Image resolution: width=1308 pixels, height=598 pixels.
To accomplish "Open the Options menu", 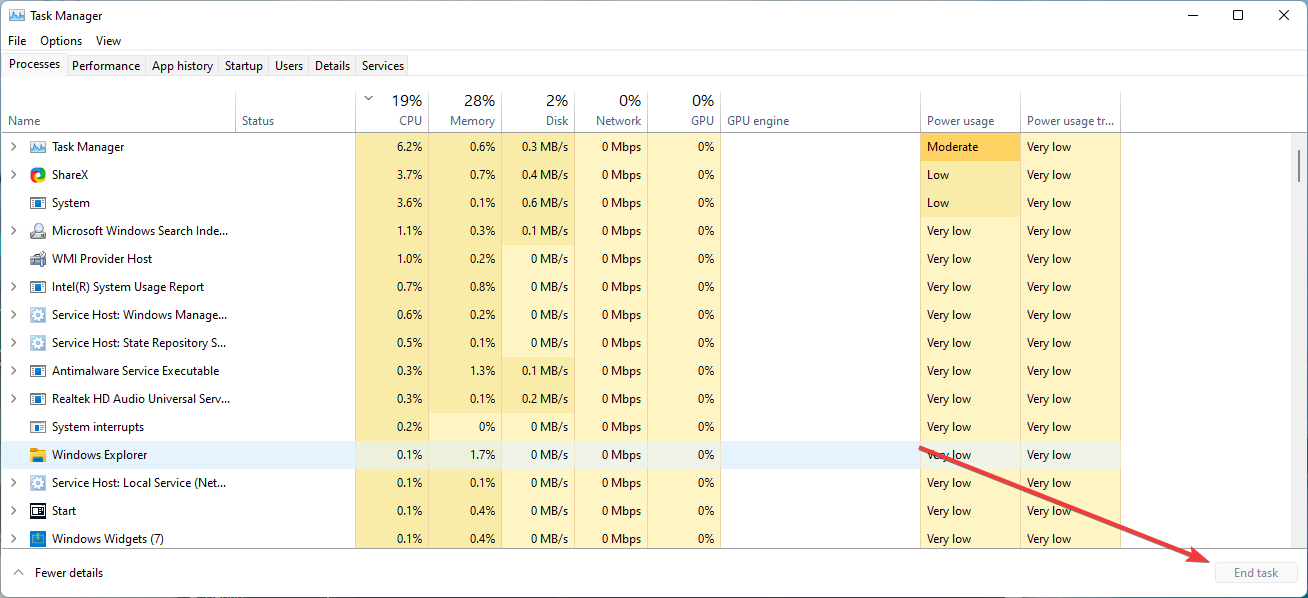I will click(x=61, y=41).
